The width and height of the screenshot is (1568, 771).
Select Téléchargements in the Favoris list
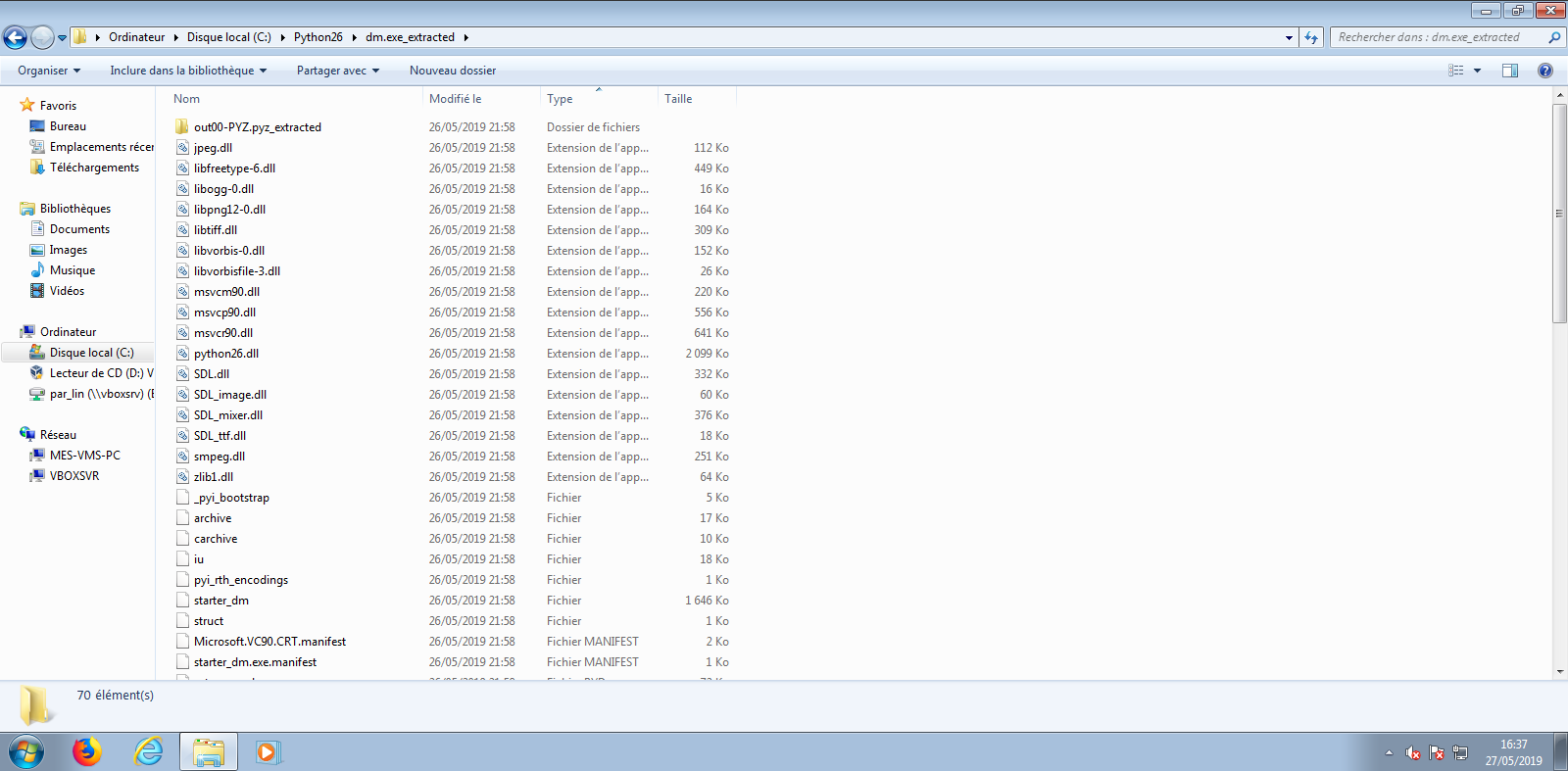point(94,168)
